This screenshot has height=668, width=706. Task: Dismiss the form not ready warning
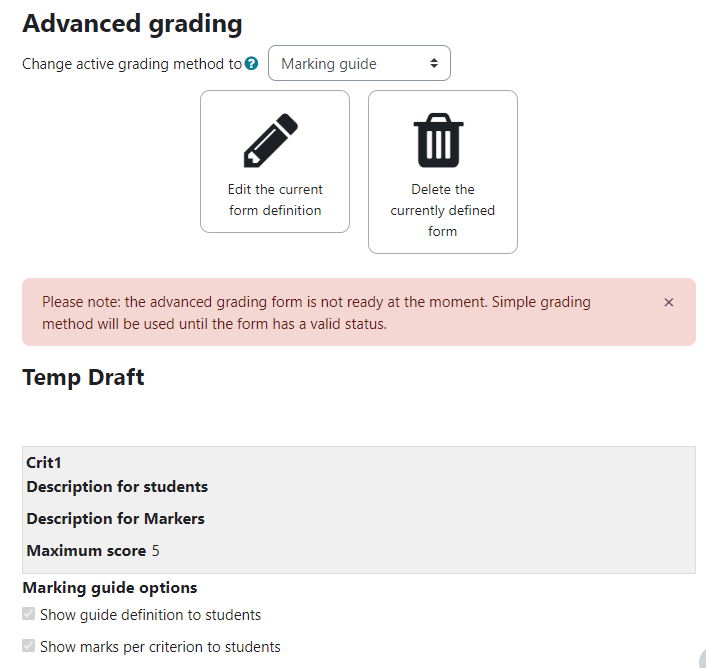(x=669, y=302)
